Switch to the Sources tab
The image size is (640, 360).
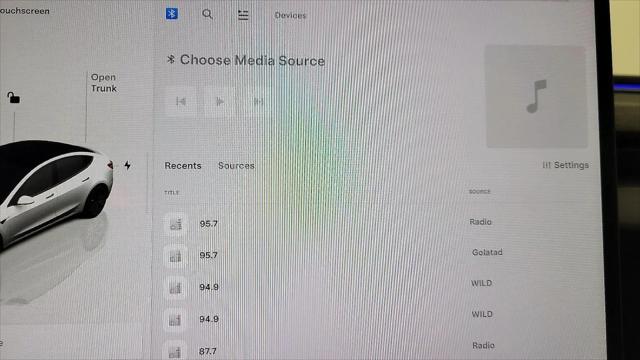click(236, 166)
